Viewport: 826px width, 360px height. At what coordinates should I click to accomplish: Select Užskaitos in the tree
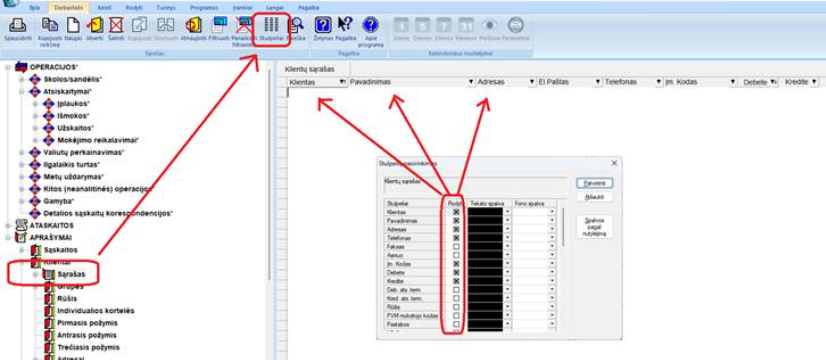[75, 128]
